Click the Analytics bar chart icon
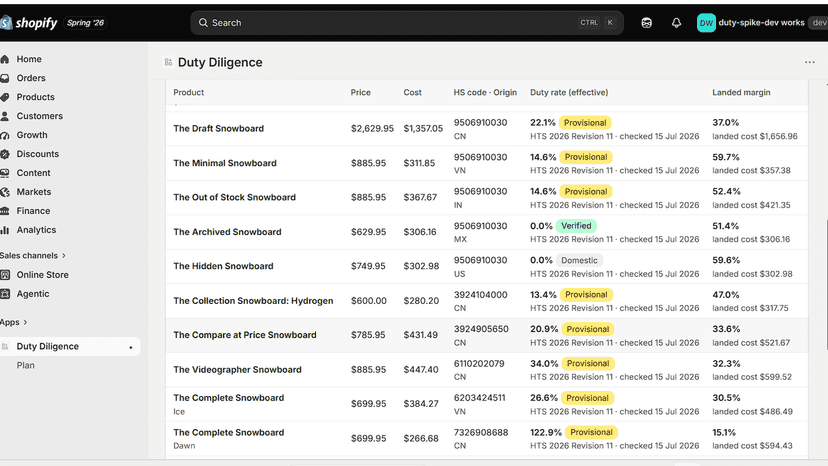Screen dimensions: 828x466 click(x=5, y=230)
